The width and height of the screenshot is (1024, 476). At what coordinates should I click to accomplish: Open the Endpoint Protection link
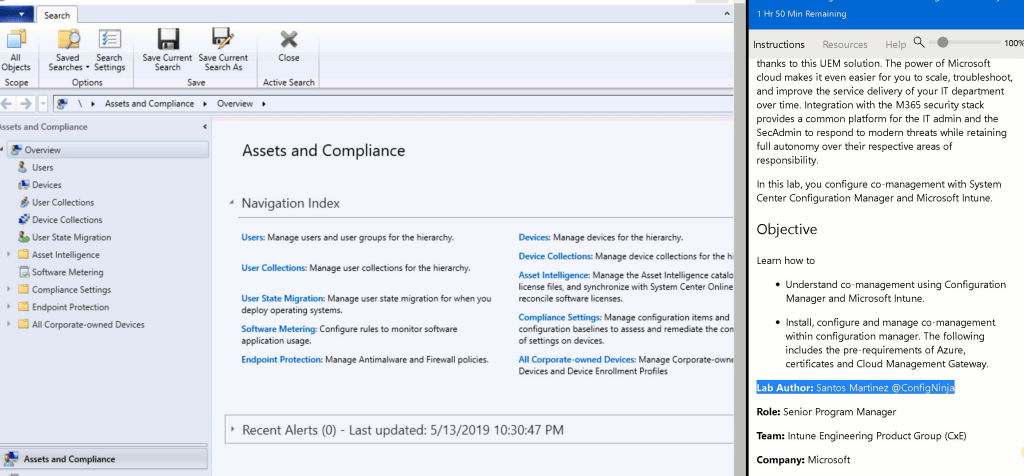click(281, 359)
